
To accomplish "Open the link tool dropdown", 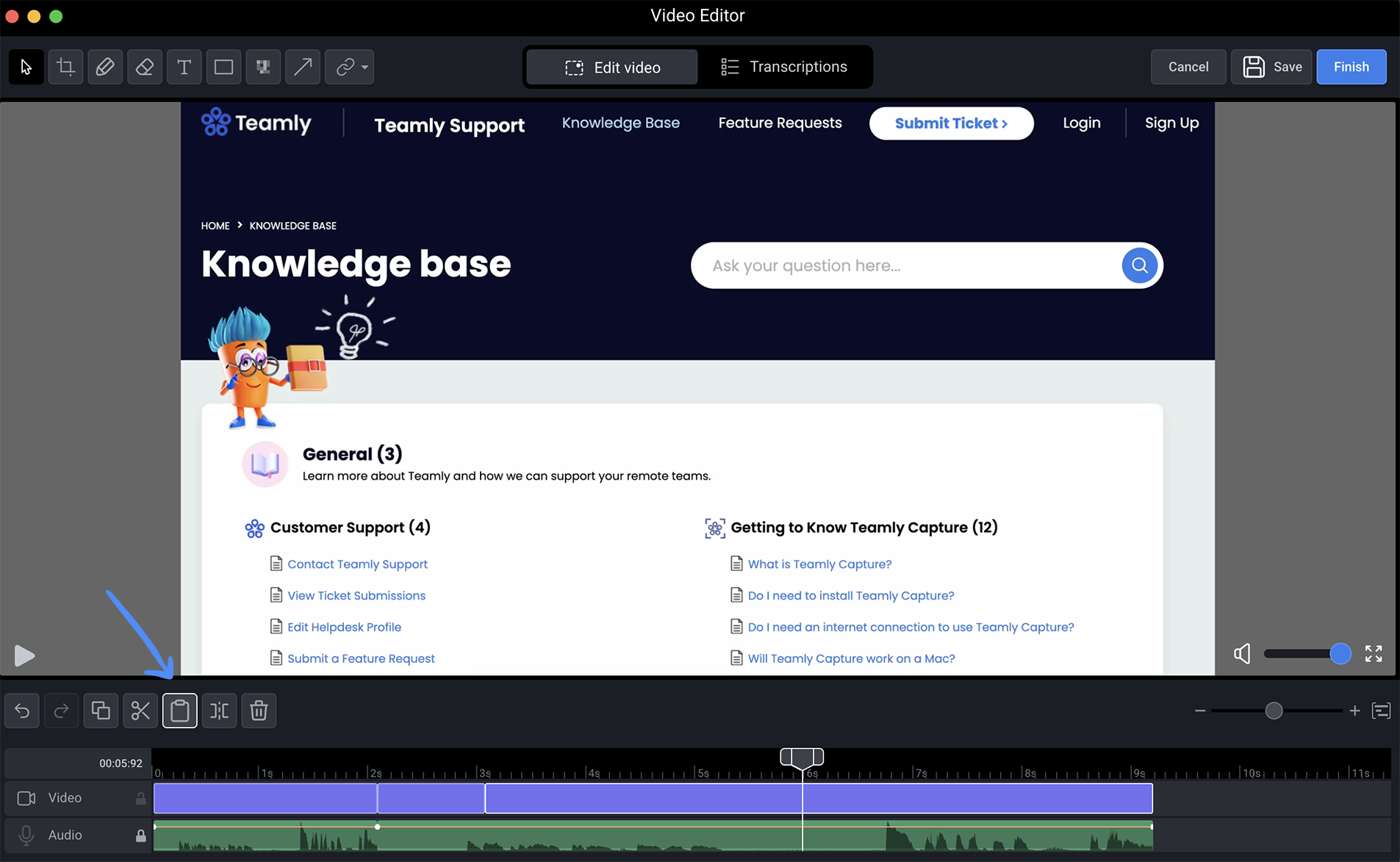I will coord(350,67).
